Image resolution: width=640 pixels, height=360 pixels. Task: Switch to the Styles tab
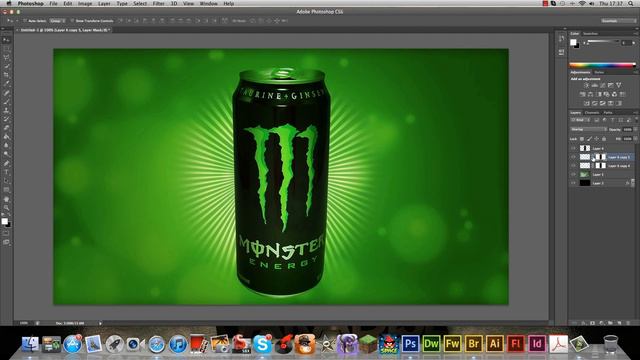pos(599,72)
